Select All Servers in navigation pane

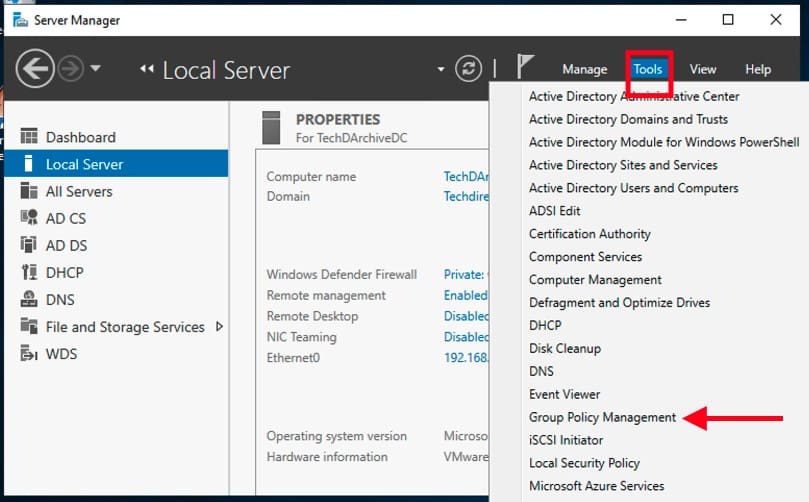tap(78, 191)
